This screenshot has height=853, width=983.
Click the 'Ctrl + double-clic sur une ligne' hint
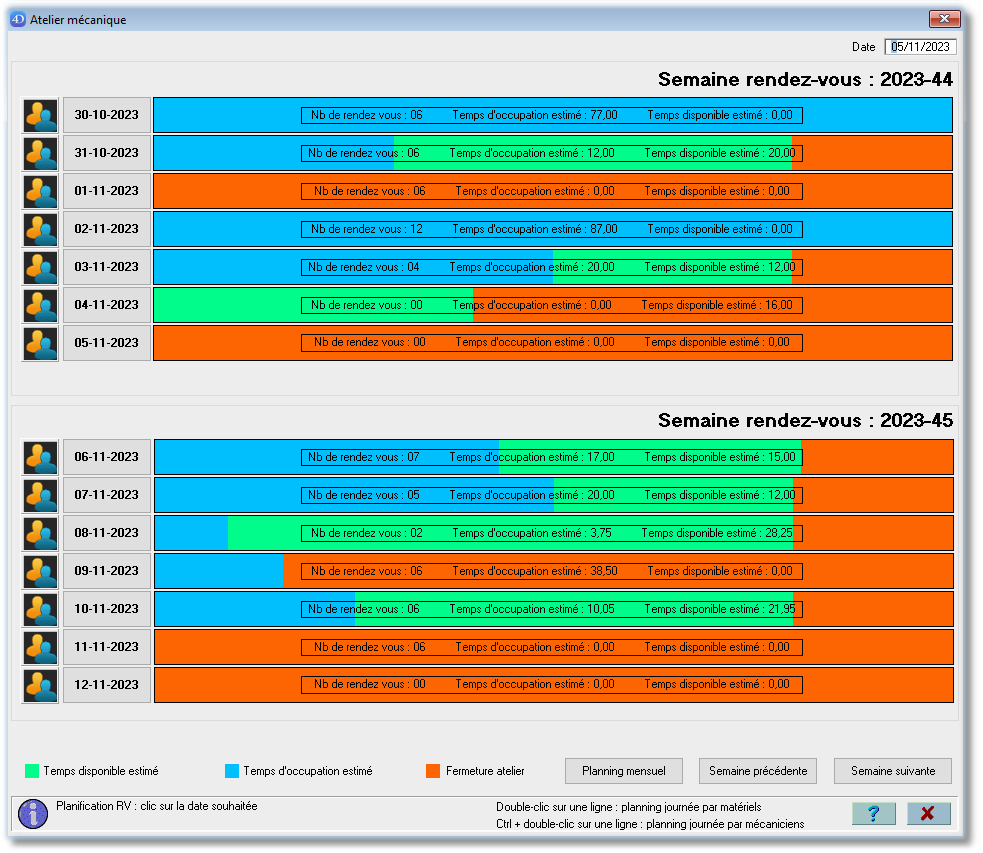(x=650, y=824)
